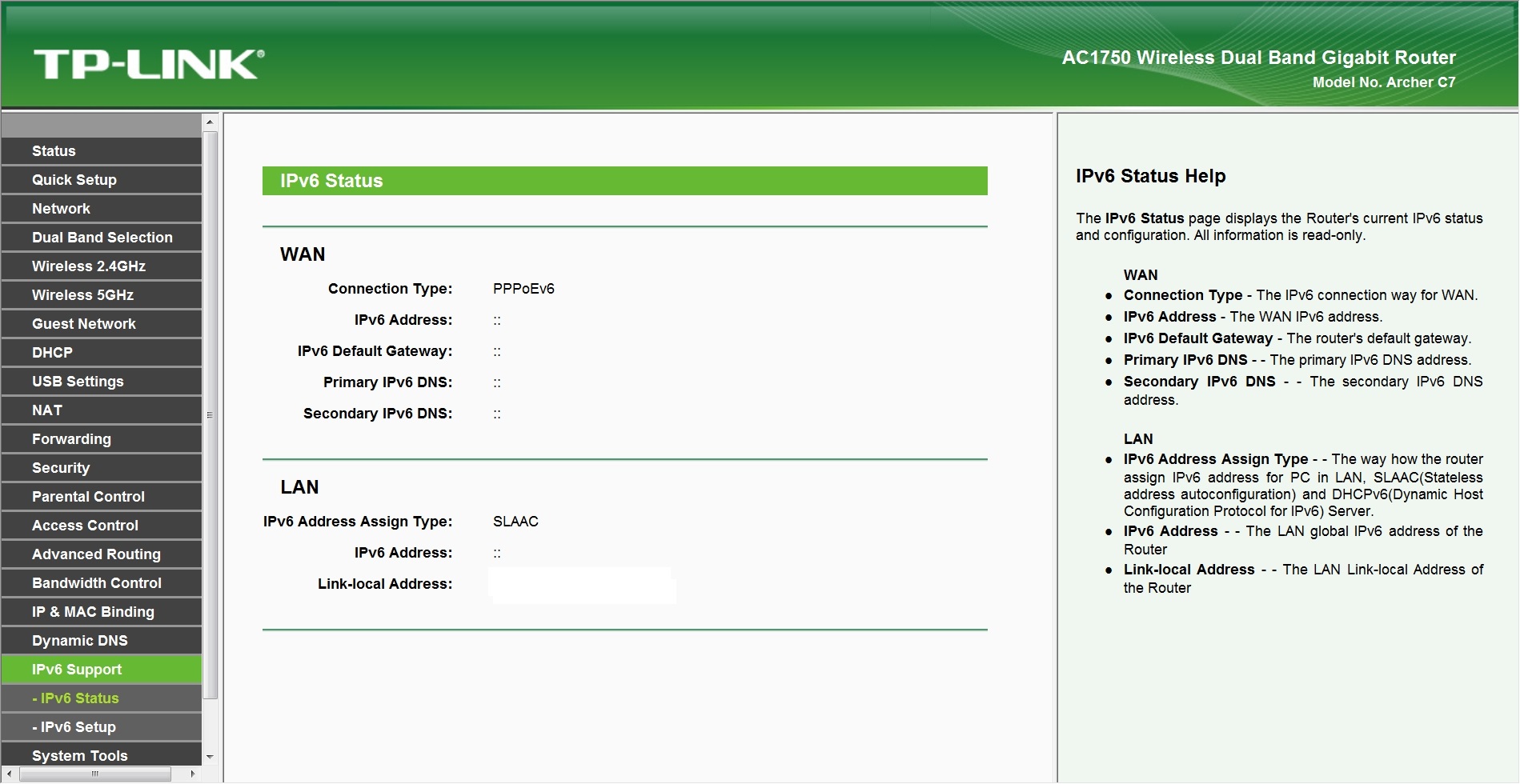
Task: Open the NAT menu item
Action: [102, 410]
